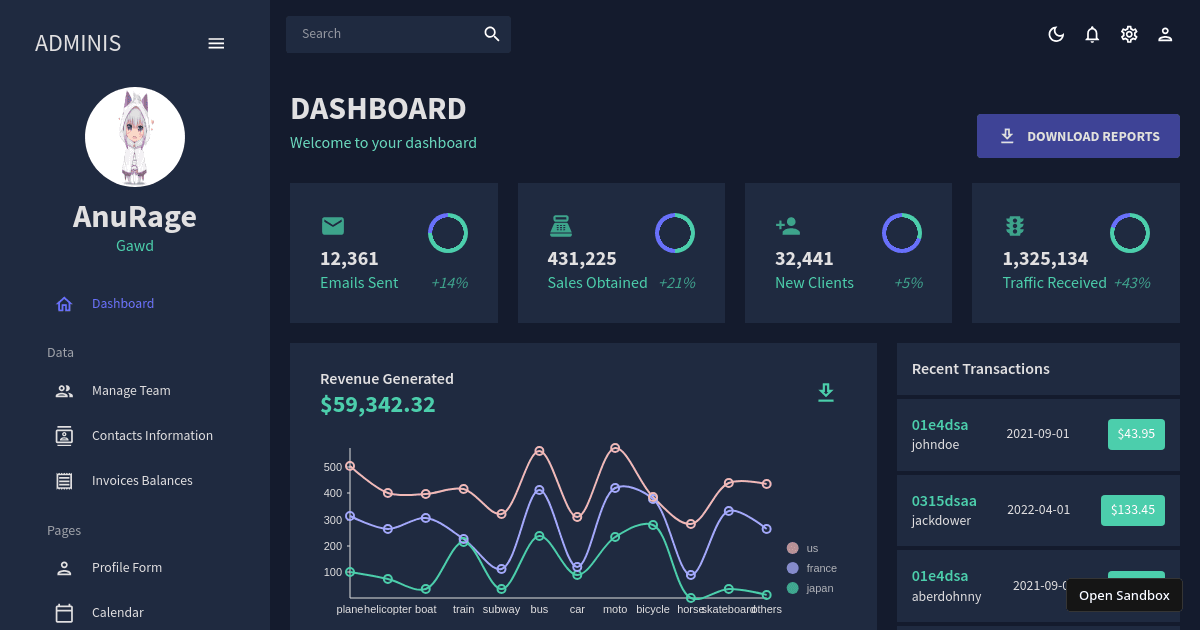
Task: Click the 32,441 new clients count
Action: coord(804,258)
